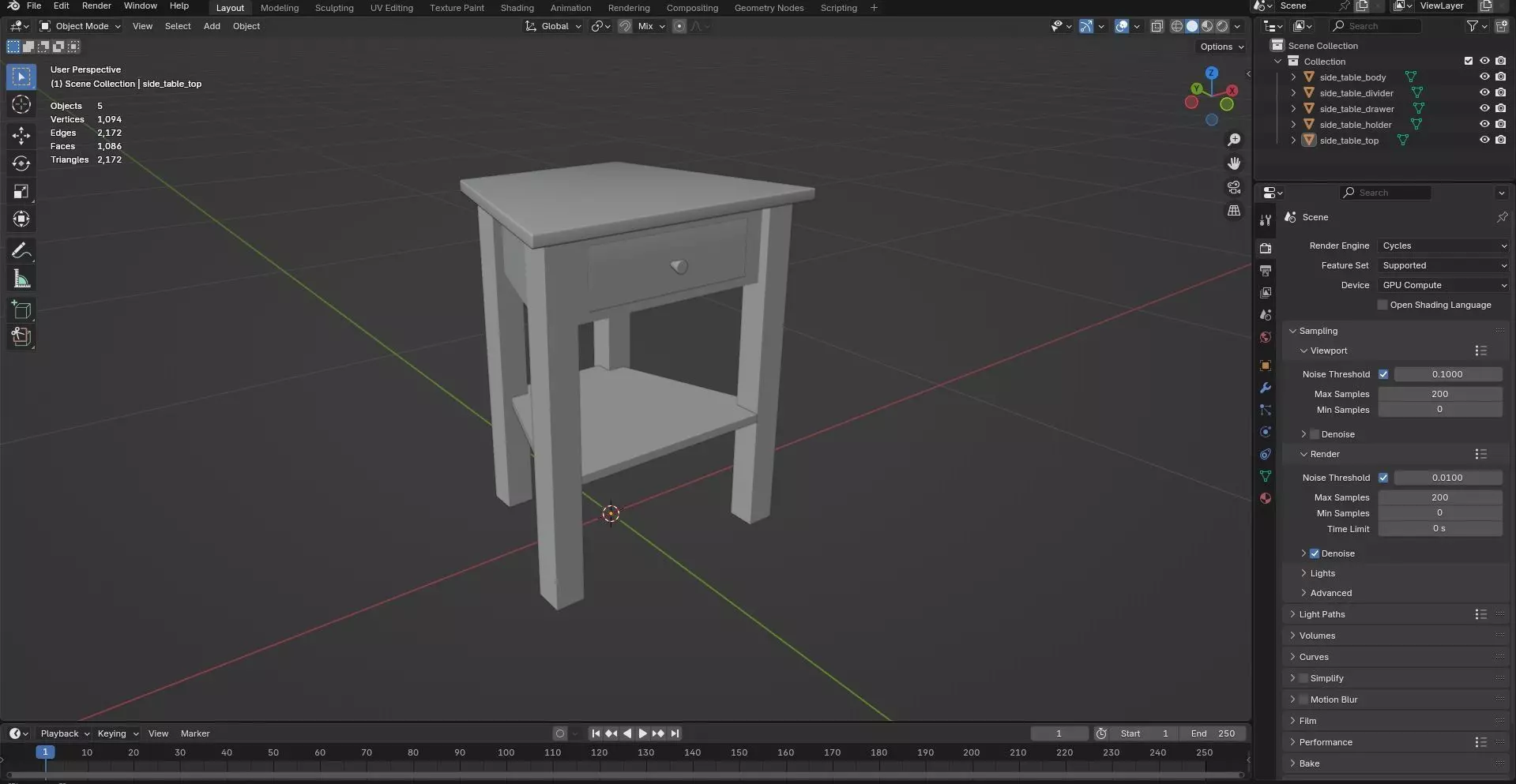Open the Object Mode dropdown
Screen dimensions: 1516x784
[81, 26]
